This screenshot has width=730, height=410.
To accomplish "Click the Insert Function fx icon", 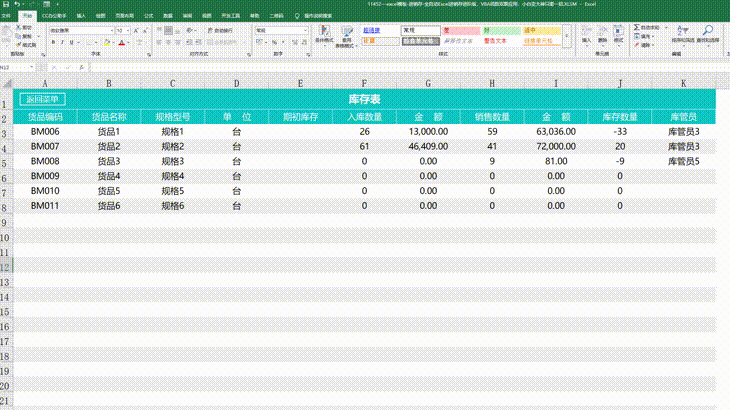I will [81, 68].
